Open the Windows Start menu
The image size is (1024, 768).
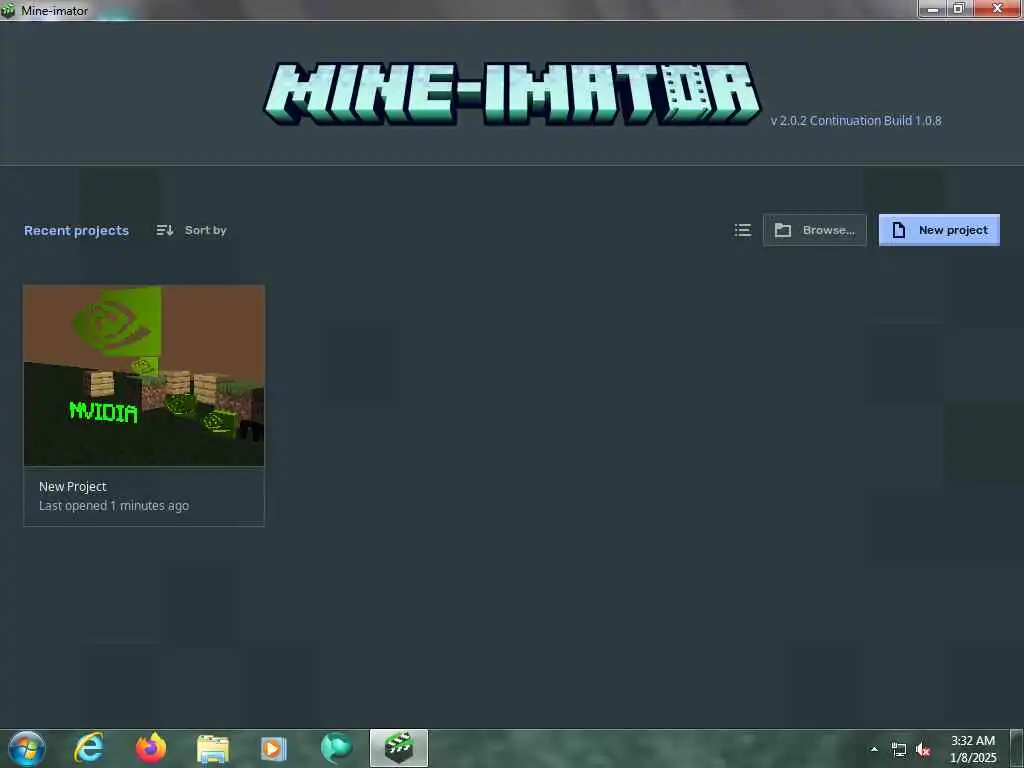pyautogui.click(x=26, y=748)
